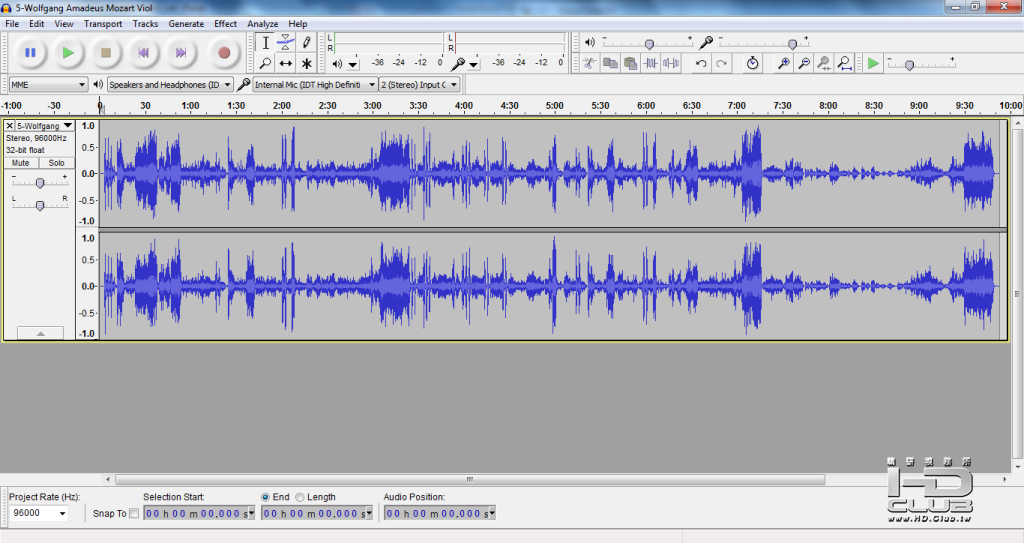
Task: Click the Zoom In magnifier icon
Action: 784,63
